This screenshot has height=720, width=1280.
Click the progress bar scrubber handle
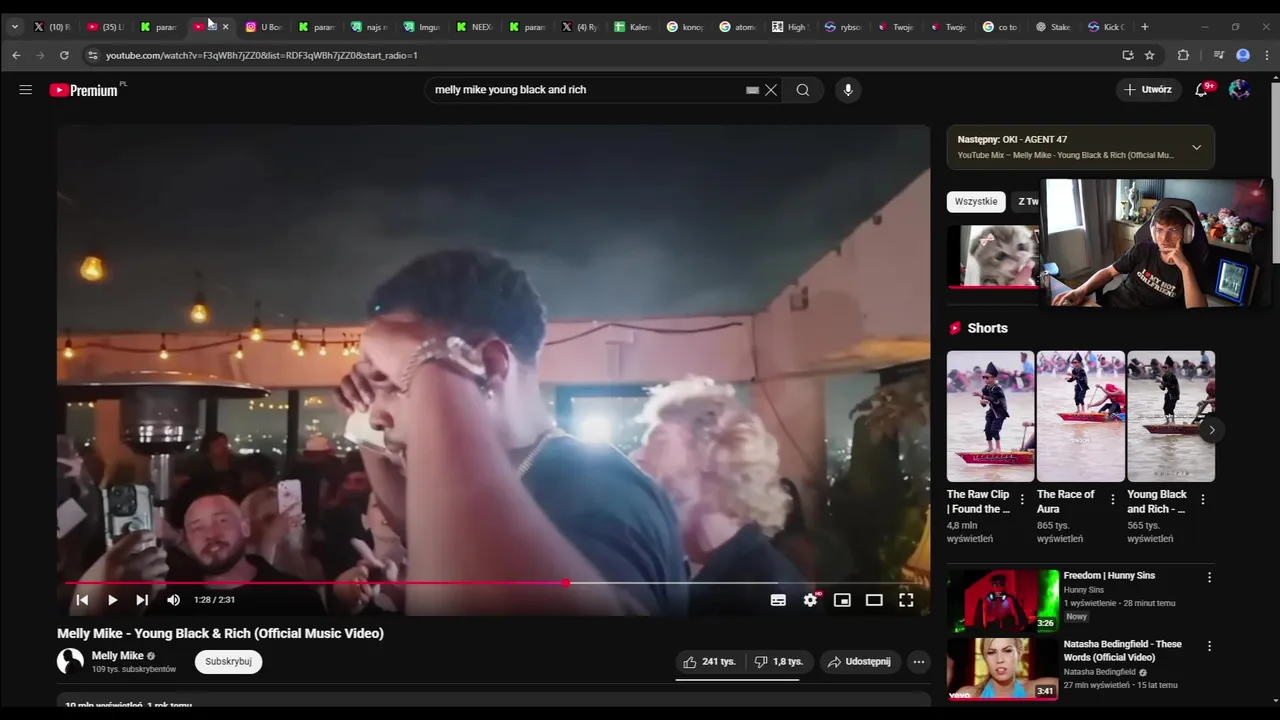point(566,583)
